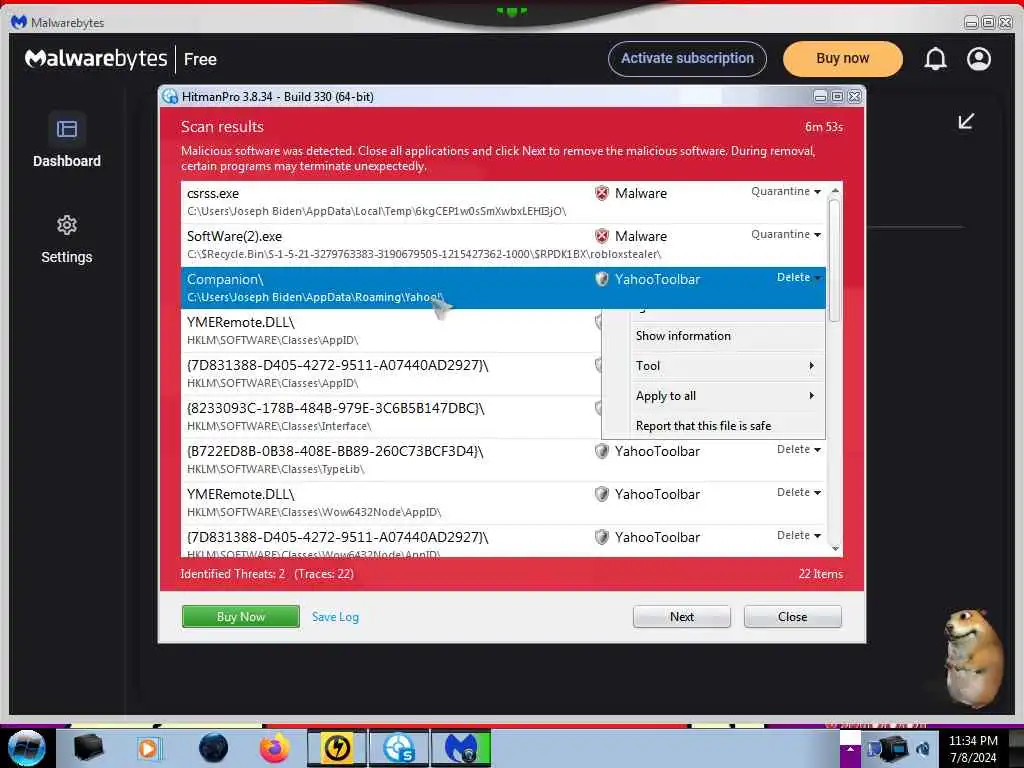
Task: Click shield icon for YMERemote.DLL Wow6432Node row
Action: pyautogui.click(x=601, y=494)
